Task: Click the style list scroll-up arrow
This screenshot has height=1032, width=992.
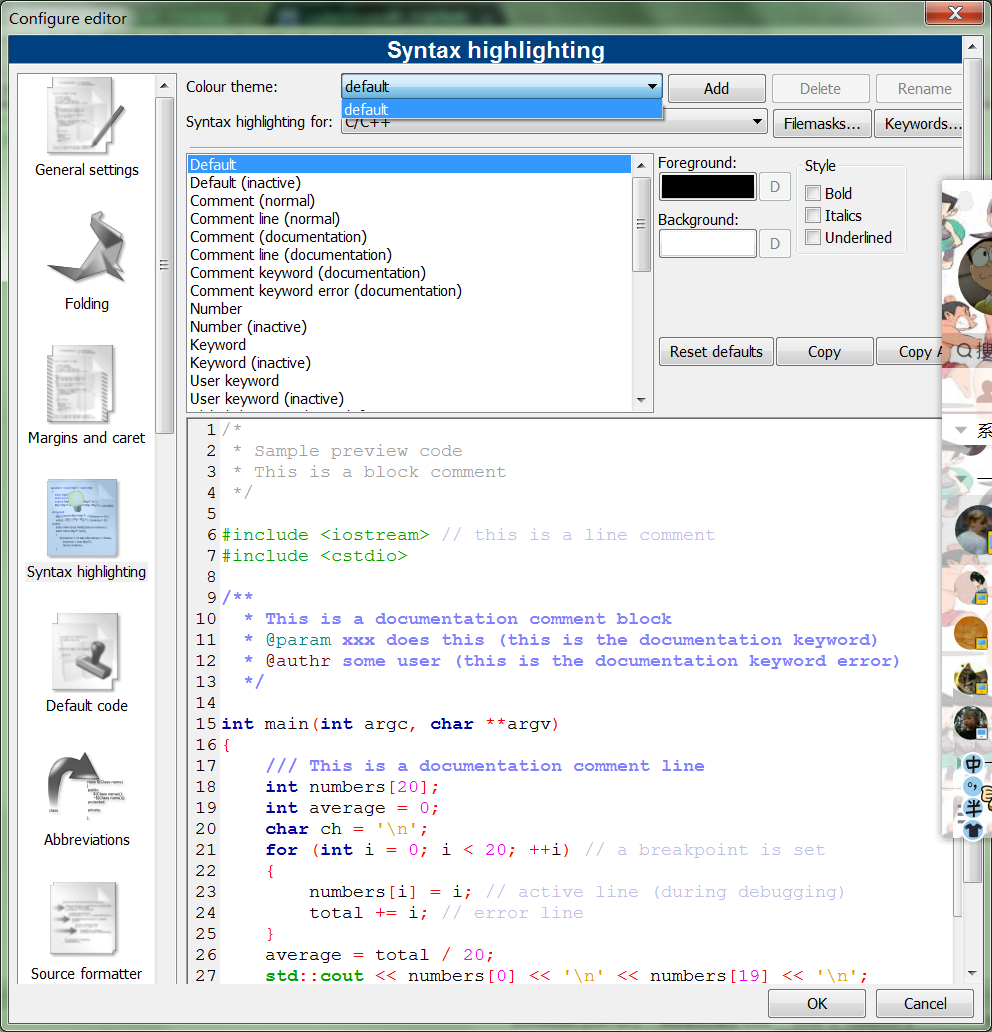Action: click(x=641, y=165)
